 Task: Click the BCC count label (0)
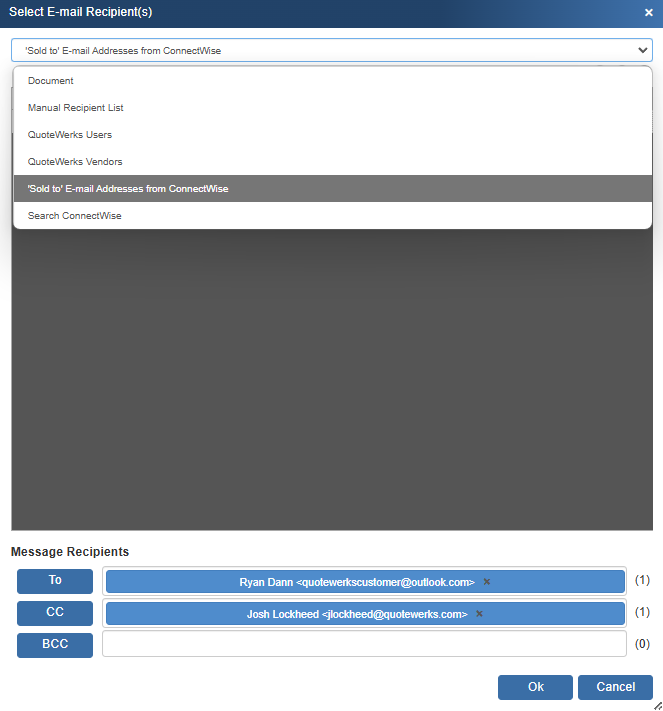tap(642, 644)
